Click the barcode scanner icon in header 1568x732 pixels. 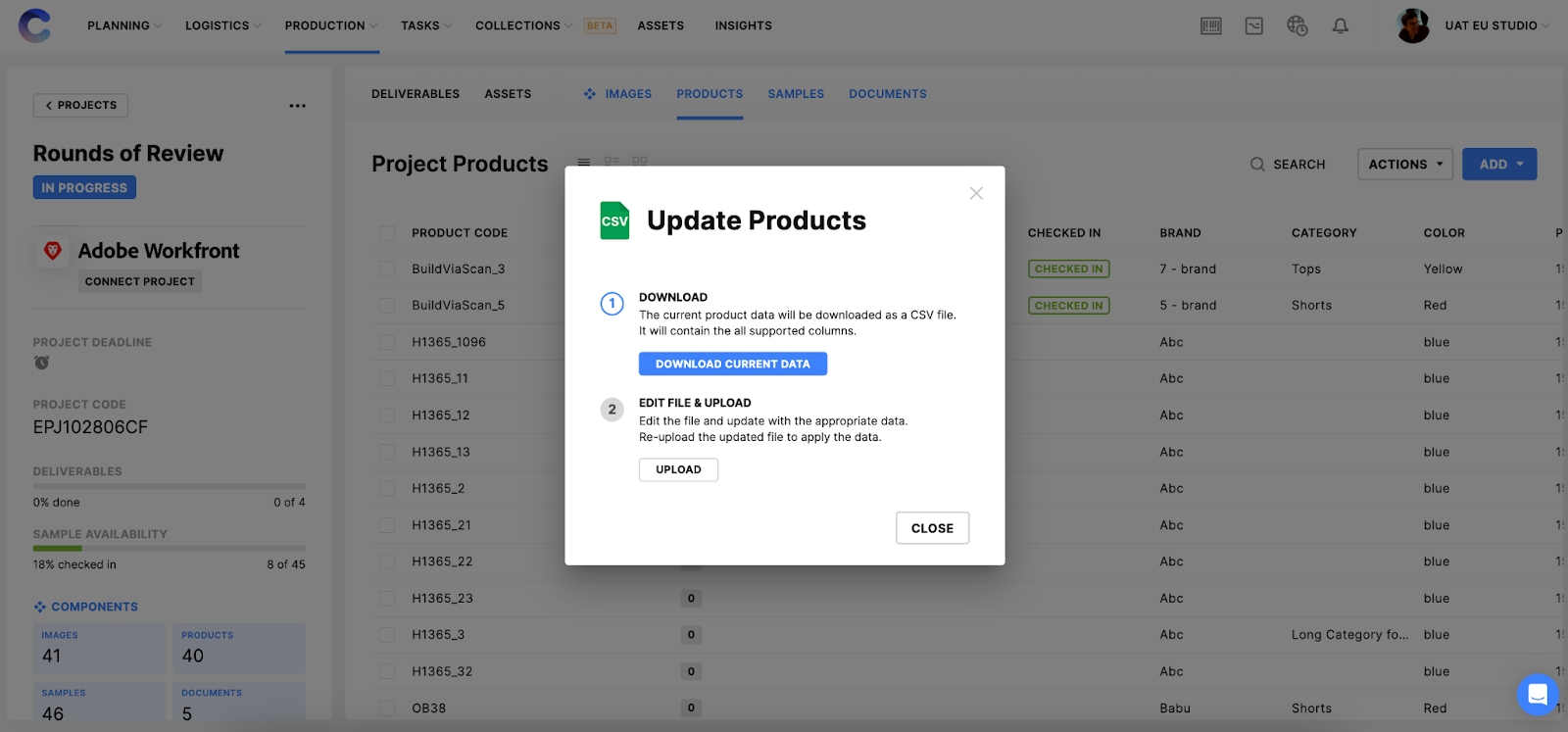[1211, 26]
